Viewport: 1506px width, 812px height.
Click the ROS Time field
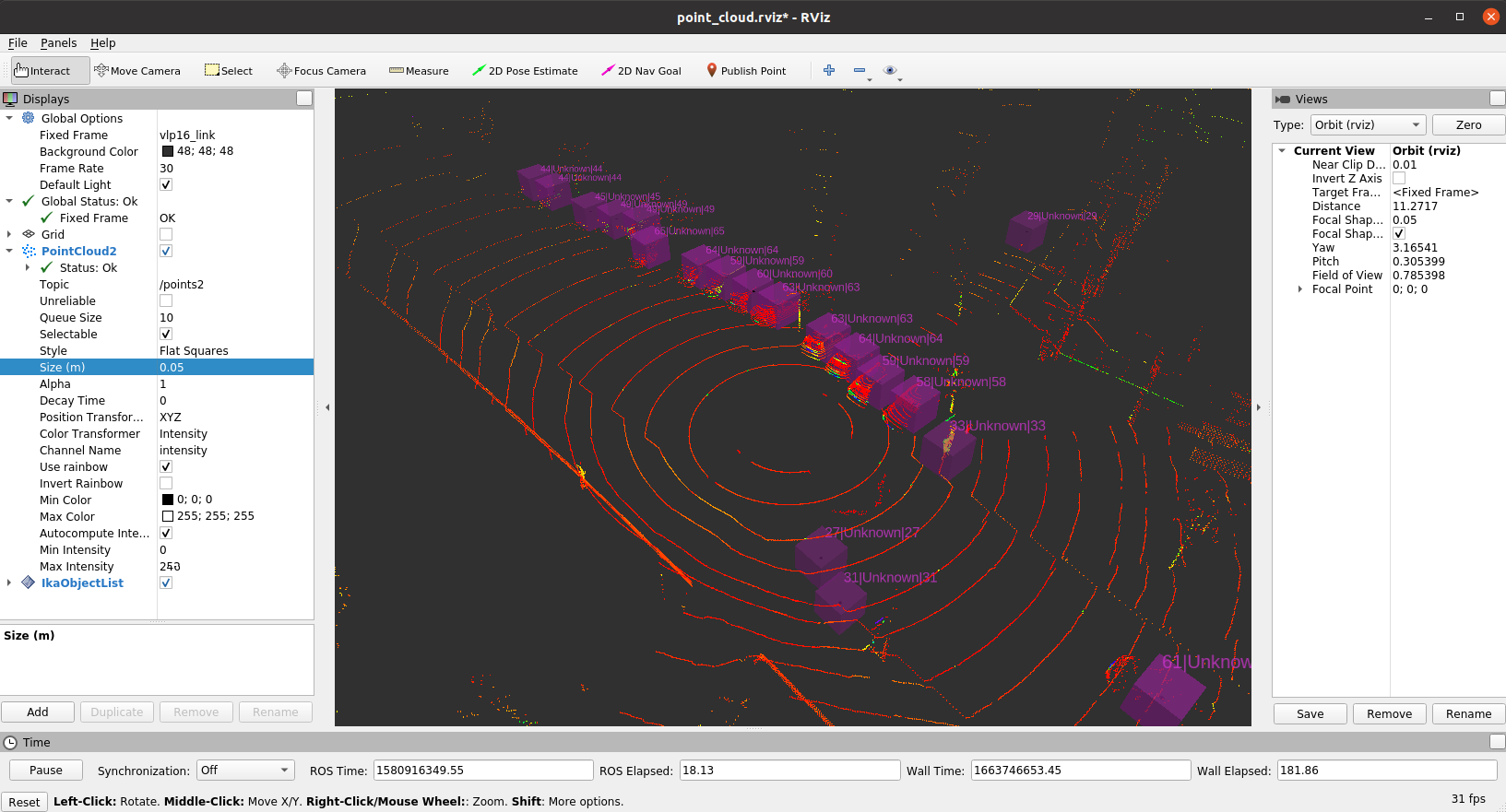pos(483,771)
